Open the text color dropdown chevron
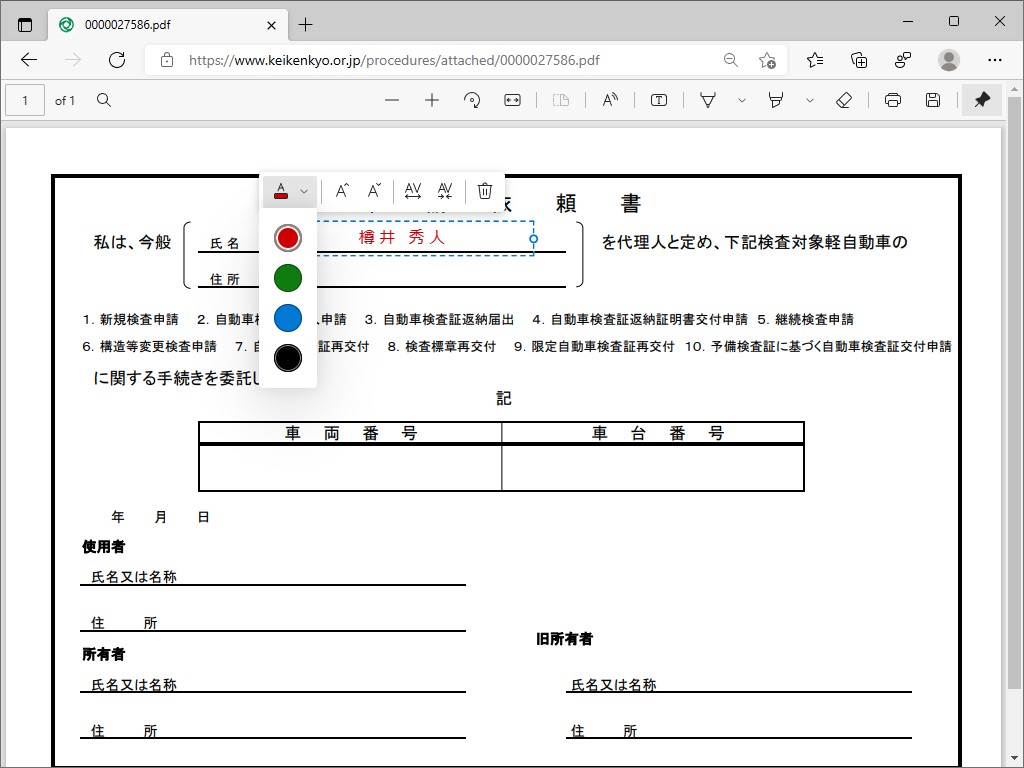This screenshot has width=1024, height=768. point(302,190)
